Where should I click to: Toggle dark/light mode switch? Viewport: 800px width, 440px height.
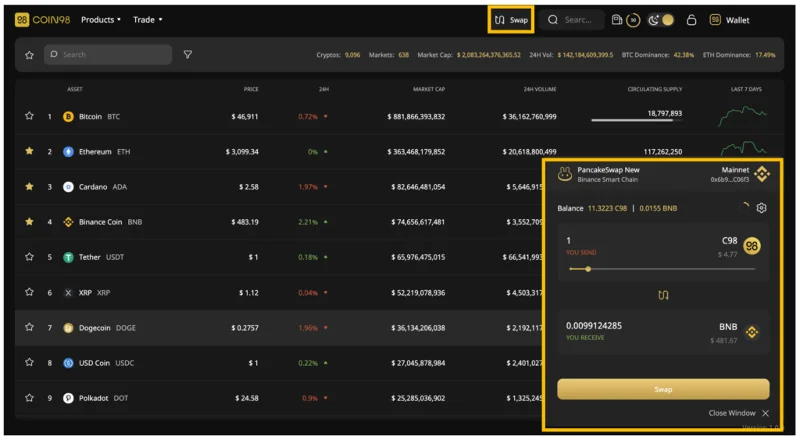661,20
